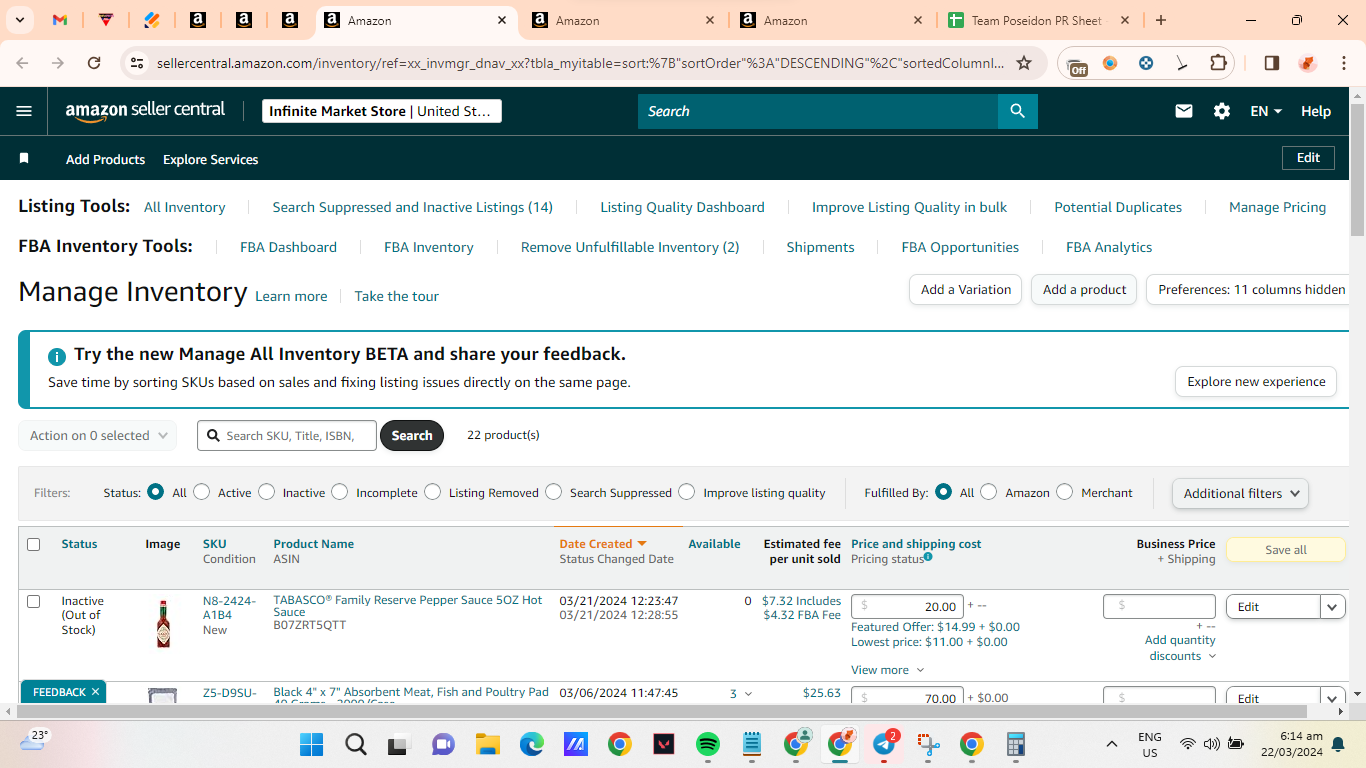Click the magnifier search button in the header
The width and height of the screenshot is (1366, 768).
pos(1018,111)
